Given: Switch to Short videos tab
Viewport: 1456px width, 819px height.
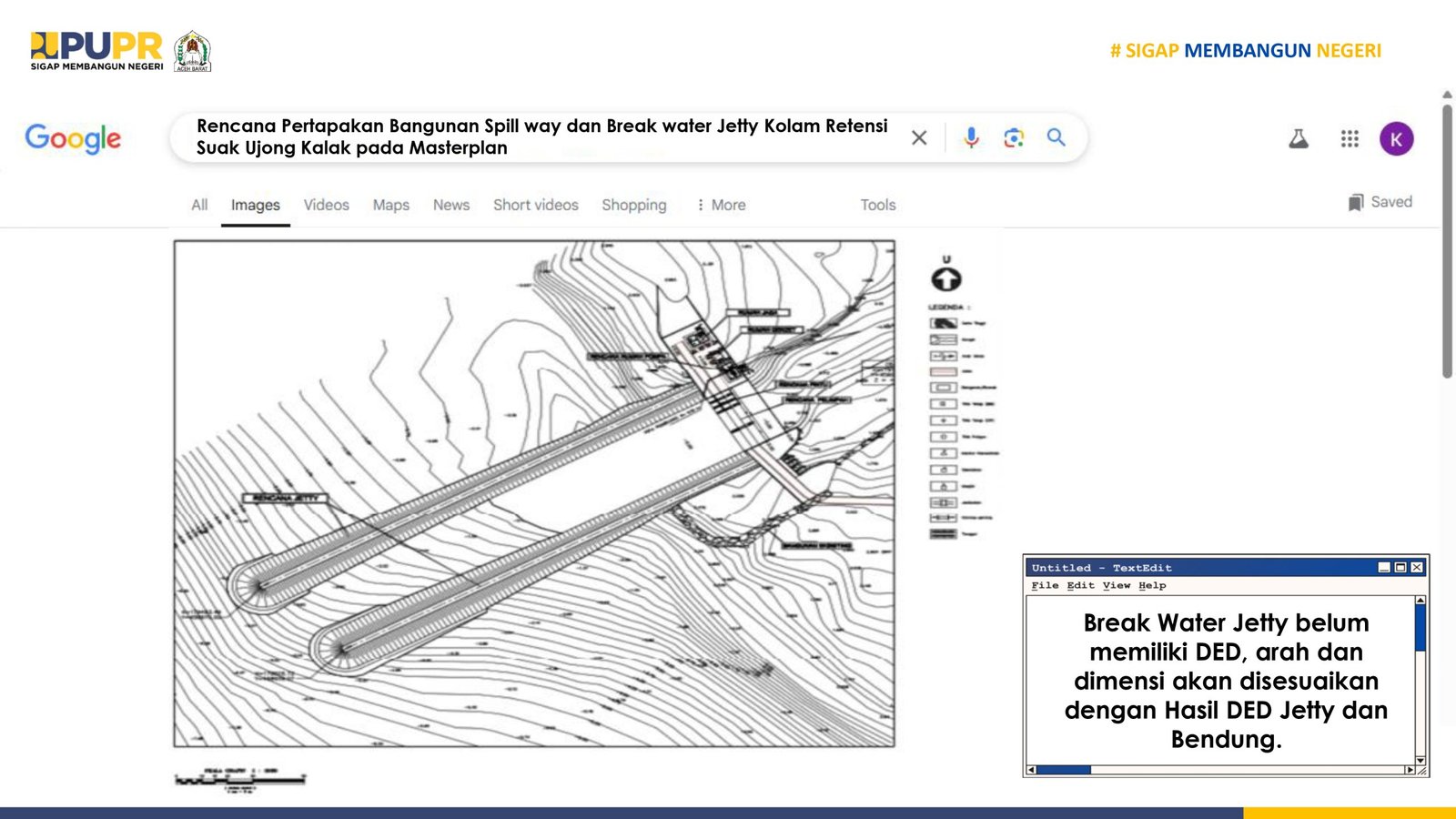Looking at the screenshot, I should [x=536, y=205].
